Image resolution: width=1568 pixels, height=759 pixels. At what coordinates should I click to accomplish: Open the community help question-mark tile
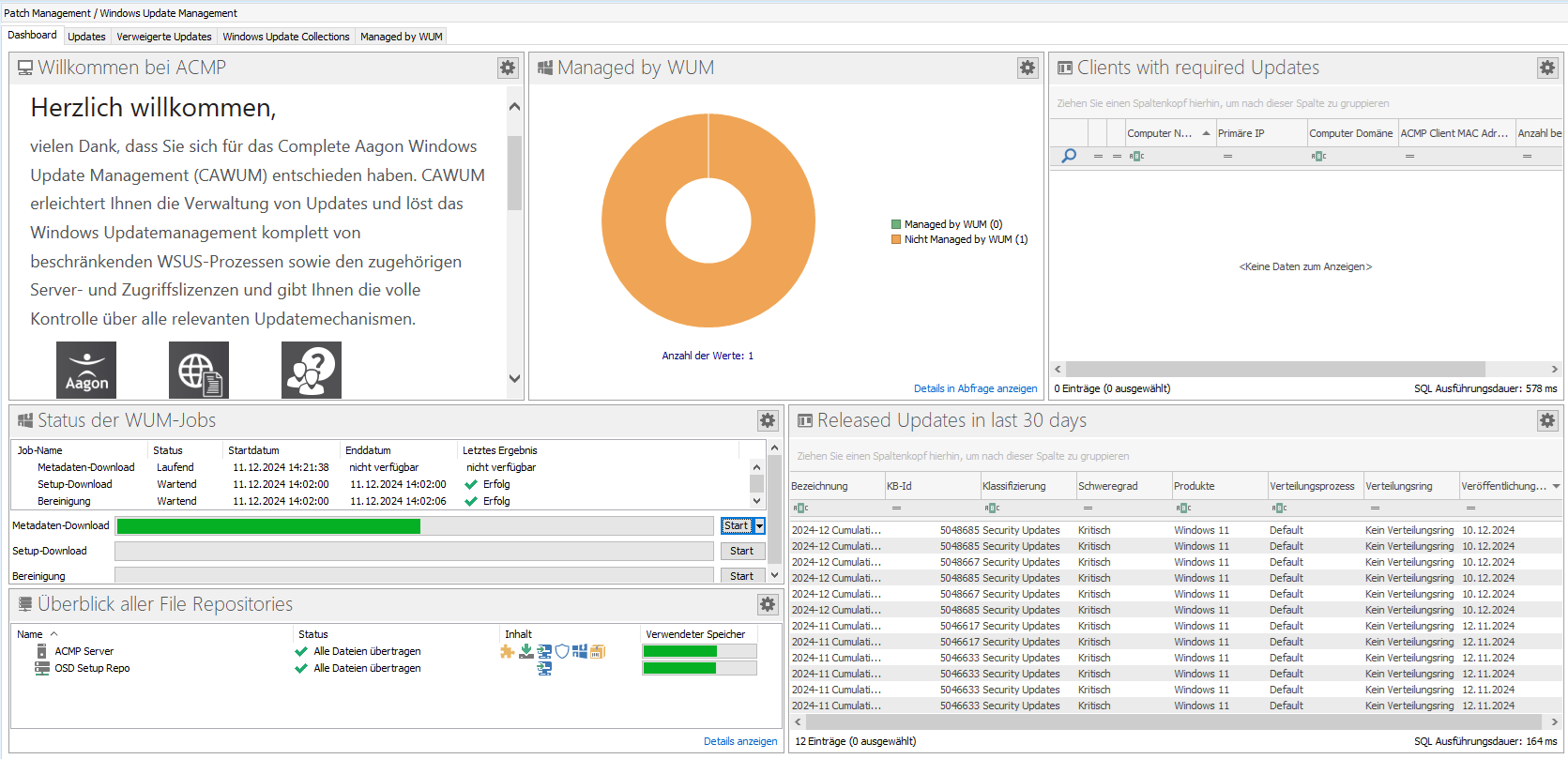coord(312,370)
